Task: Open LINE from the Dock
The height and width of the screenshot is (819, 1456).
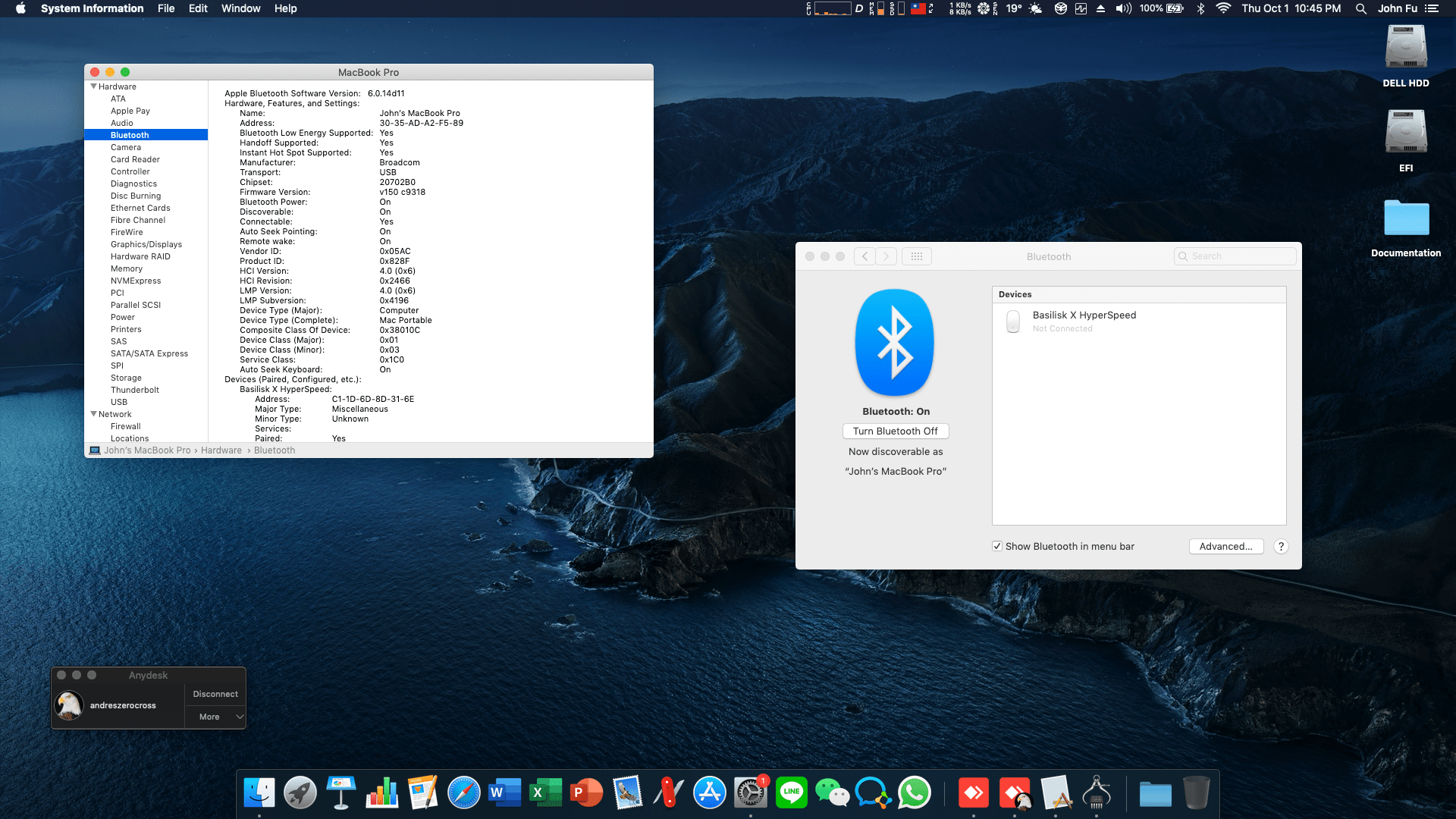Action: point(791,792)
